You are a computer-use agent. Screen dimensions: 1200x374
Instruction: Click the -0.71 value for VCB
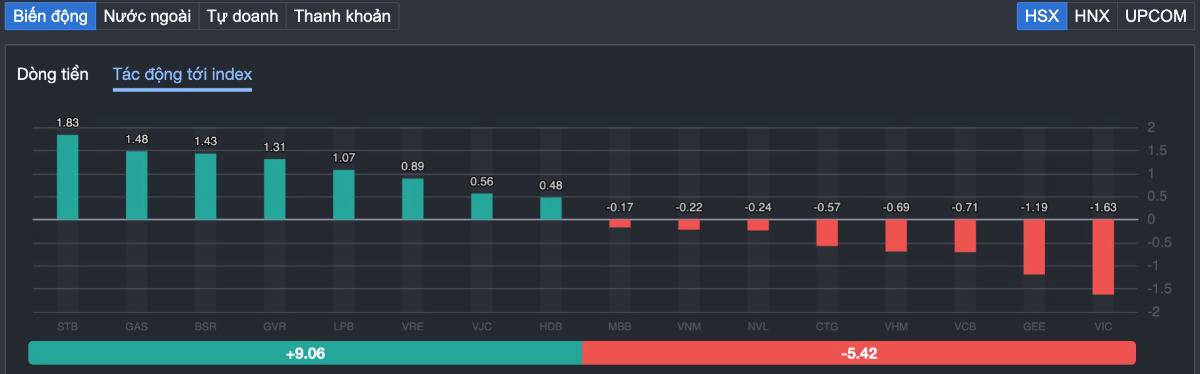pos(965,207)
